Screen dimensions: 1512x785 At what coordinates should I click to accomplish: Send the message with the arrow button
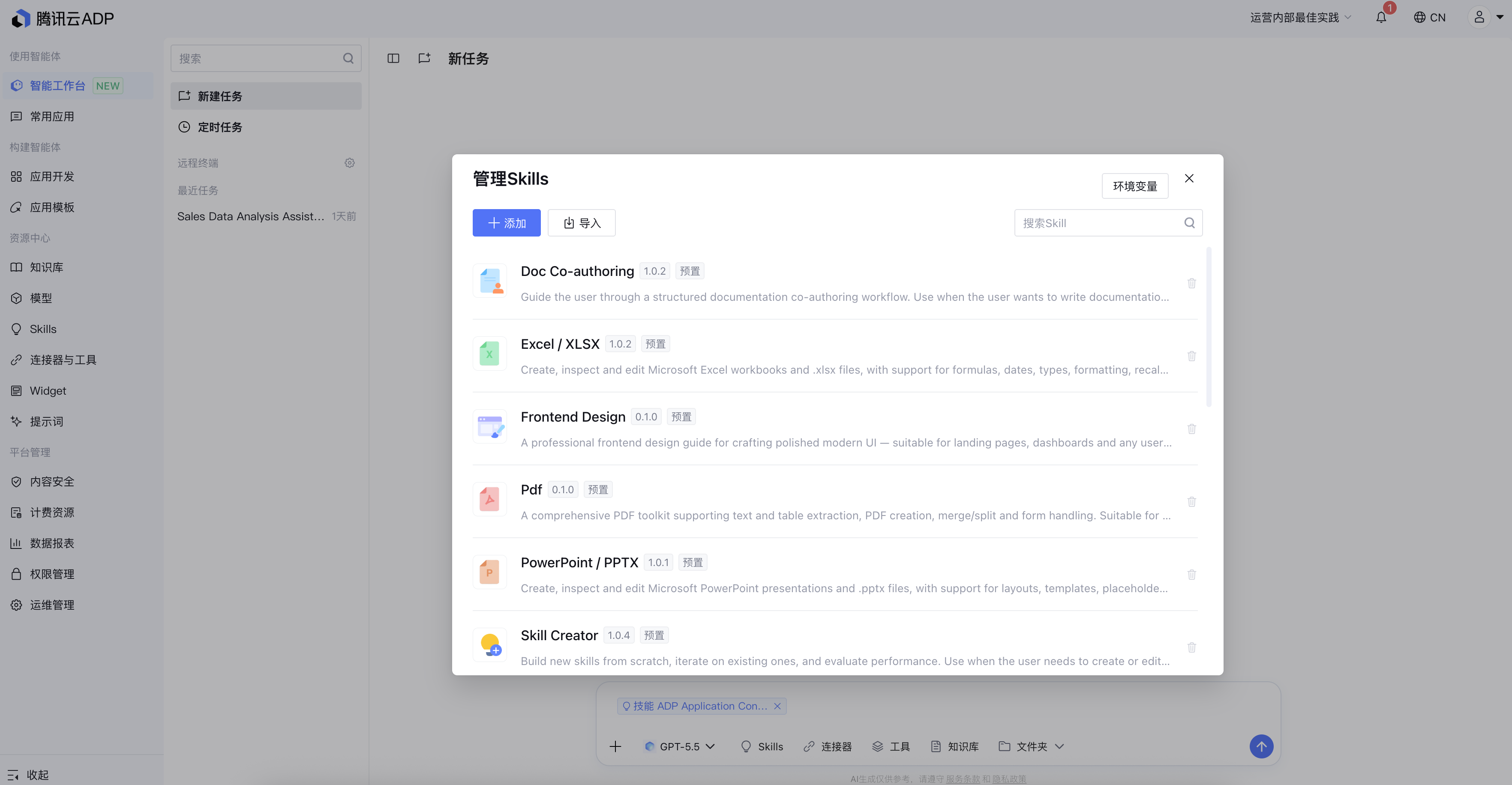coord(1261,746)
